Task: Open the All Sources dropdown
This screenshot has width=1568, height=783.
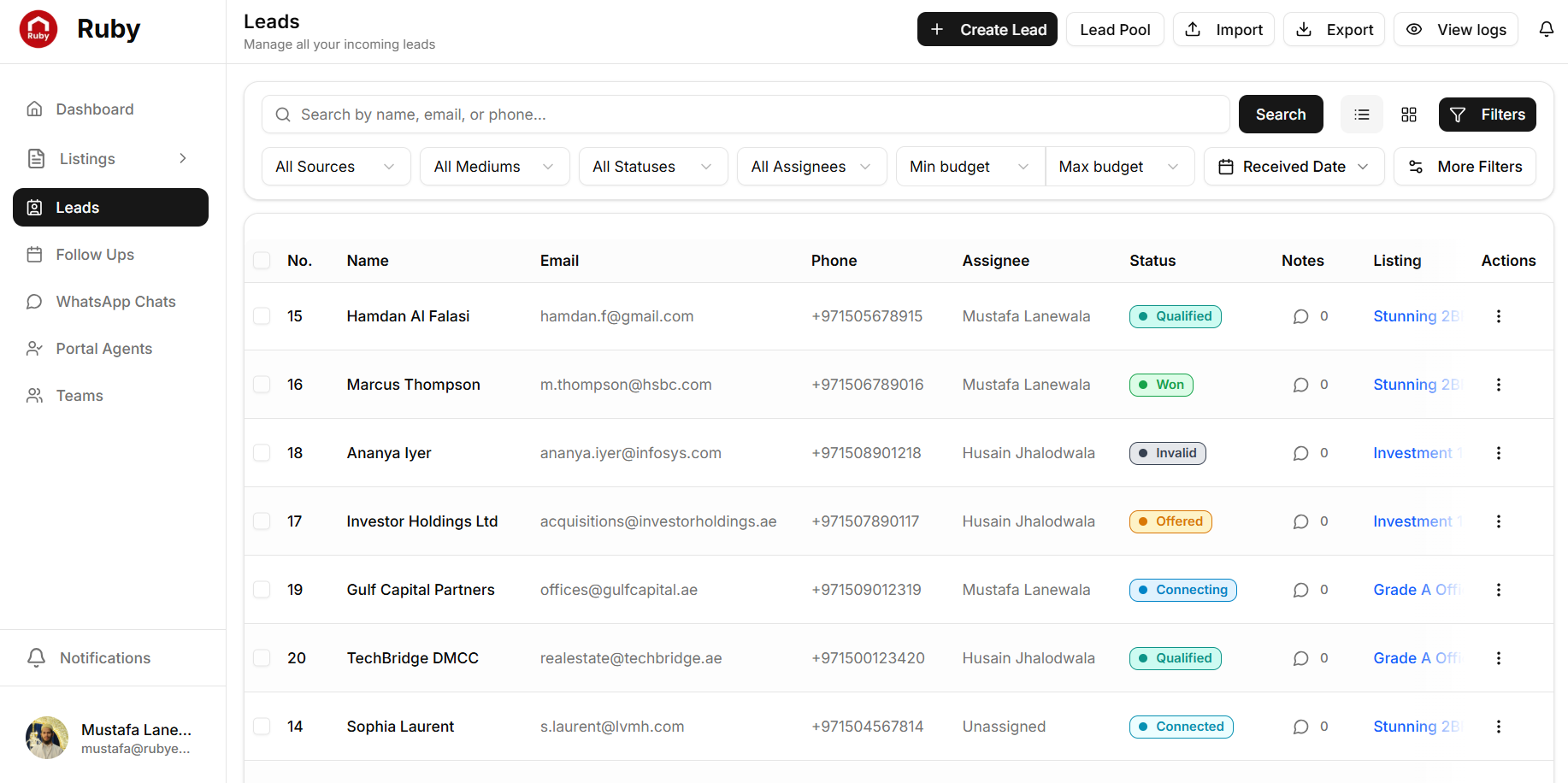Action: click(335, 166)
